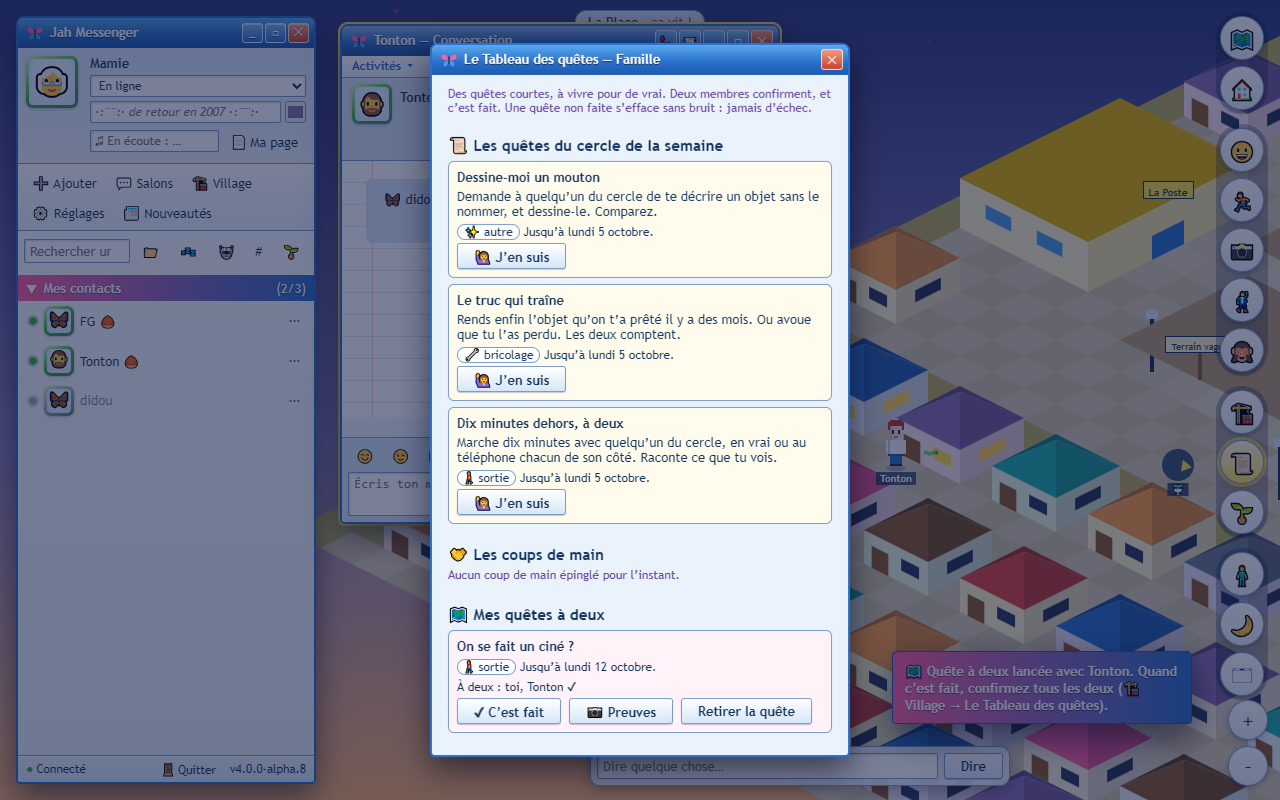Click the sleeping zzz filter icon in Jah Messenger
This screenshot has width=1280, height=800.
click(188, 252)
